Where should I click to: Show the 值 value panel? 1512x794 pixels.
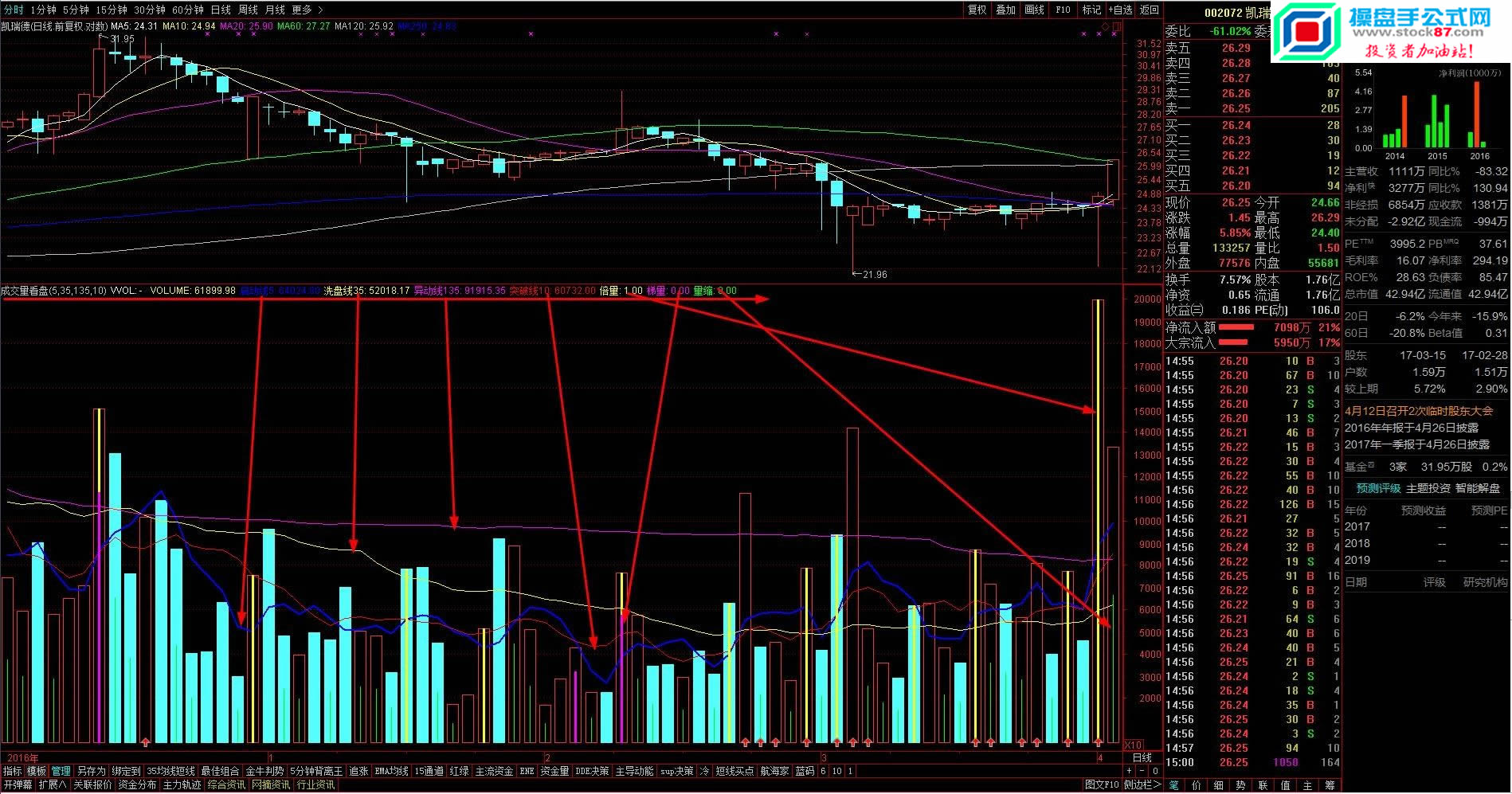(x=1286, y=785)
